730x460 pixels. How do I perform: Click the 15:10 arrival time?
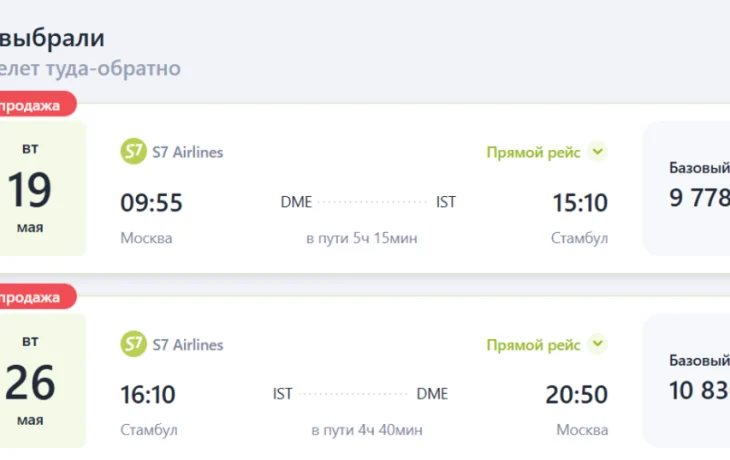tap(580, 203)
